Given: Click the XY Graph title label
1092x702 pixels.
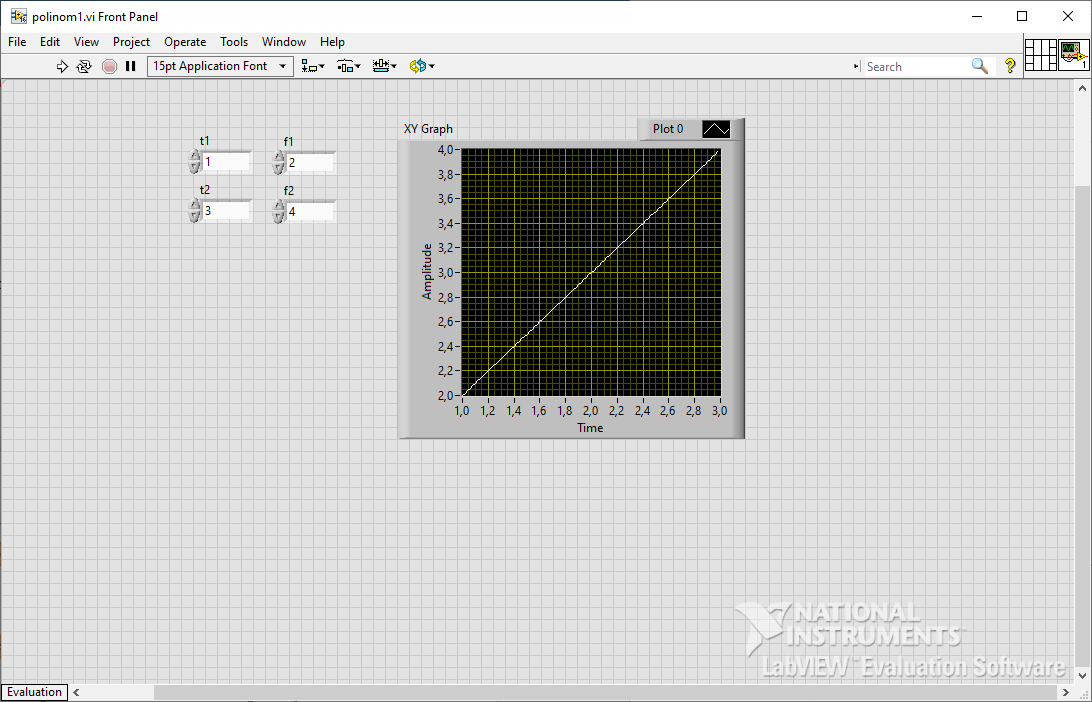Looking at the screenshot, I should click(x=428, y=129).
